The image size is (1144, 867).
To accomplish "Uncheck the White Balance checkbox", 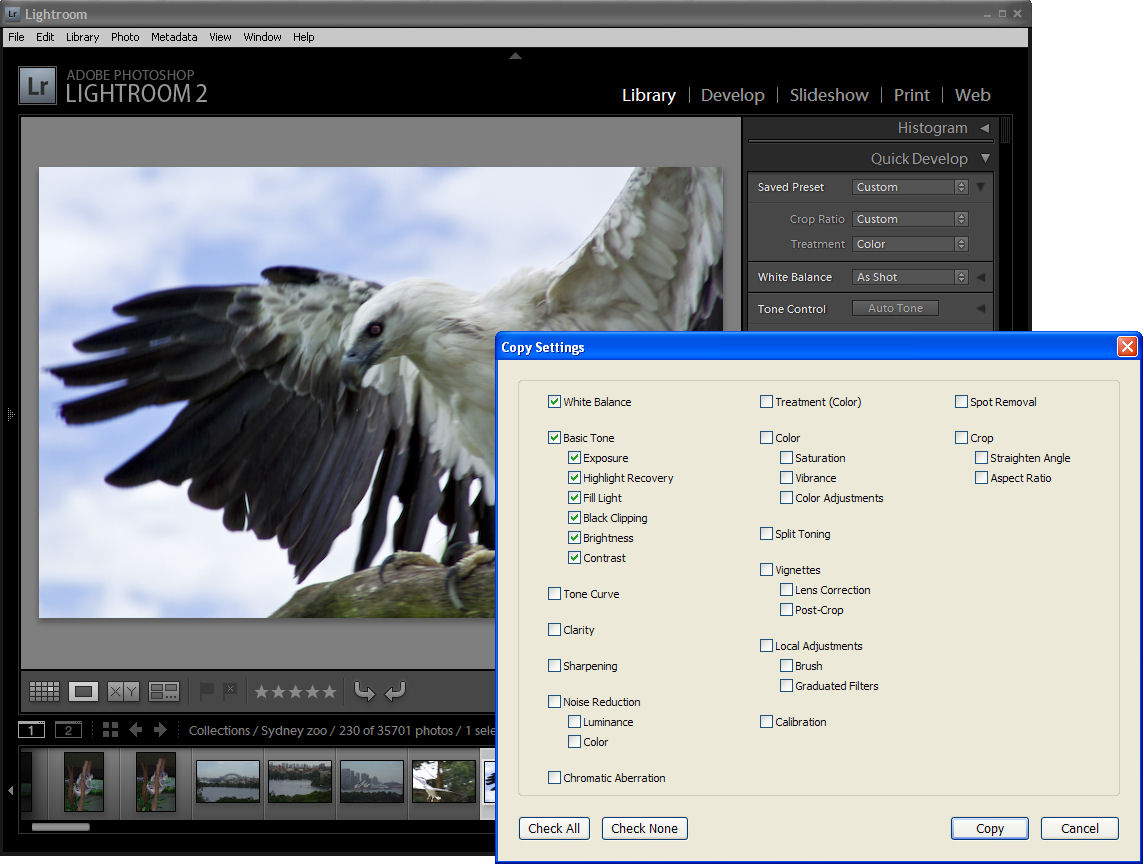I will 554,401.
